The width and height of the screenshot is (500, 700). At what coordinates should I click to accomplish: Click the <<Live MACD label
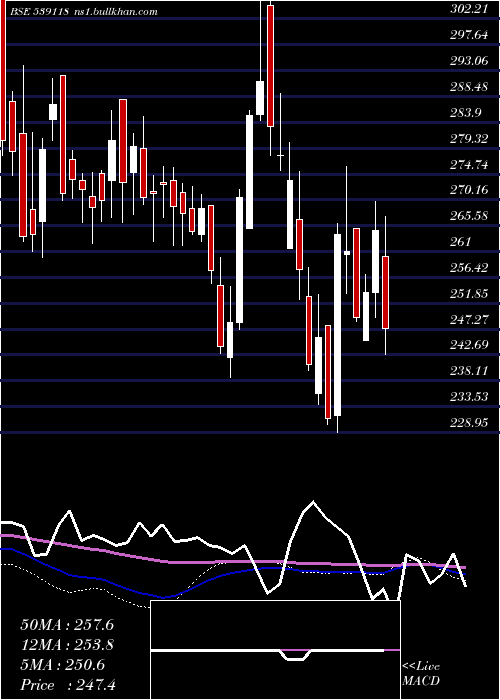(x=421, y=673)
